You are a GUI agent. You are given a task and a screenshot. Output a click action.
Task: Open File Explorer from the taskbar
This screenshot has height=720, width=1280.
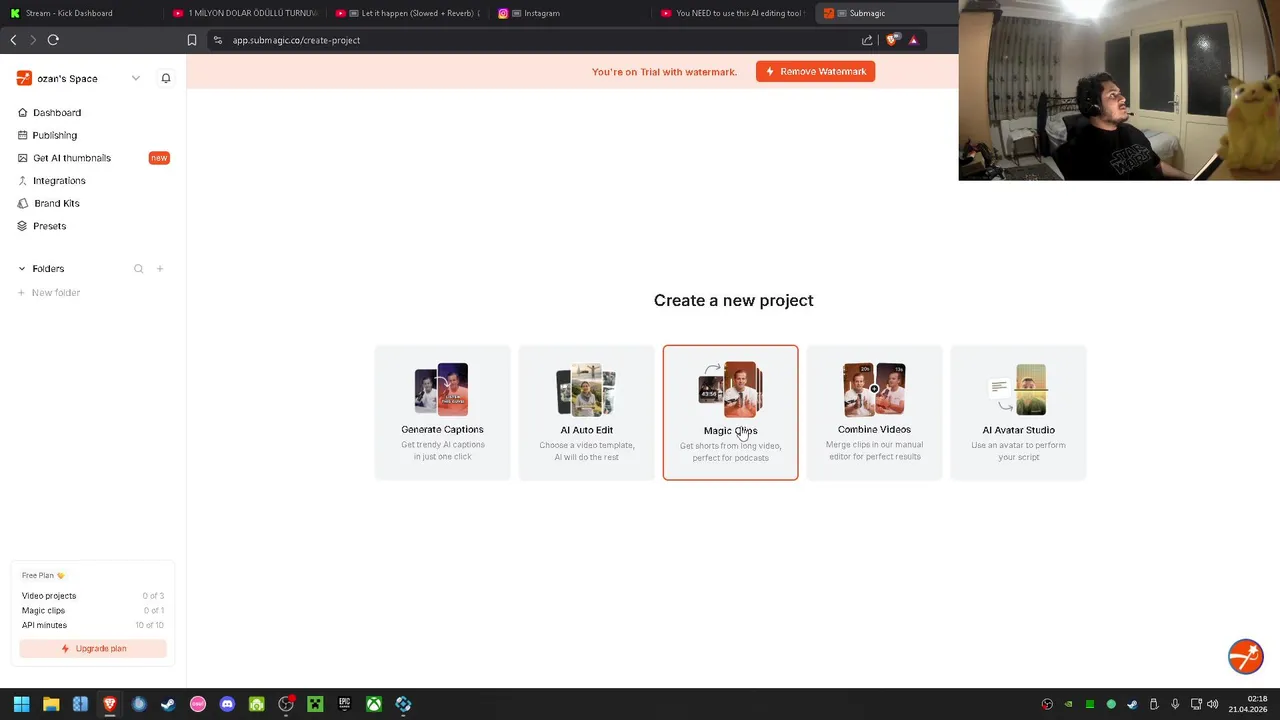[51, 704]
